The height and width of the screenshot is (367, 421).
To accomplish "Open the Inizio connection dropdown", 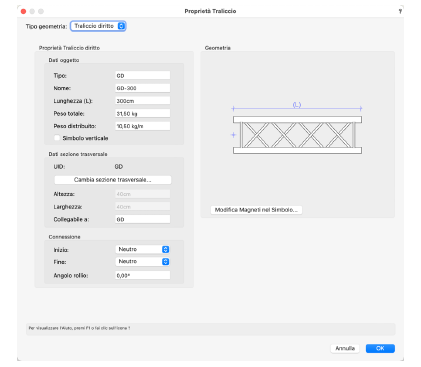I will tap(143, 249).
